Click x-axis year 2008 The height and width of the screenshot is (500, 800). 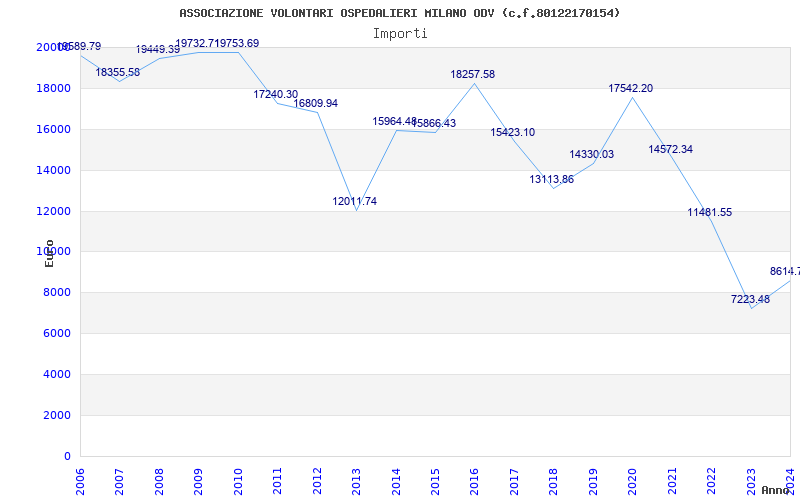(x=159, y=481)
